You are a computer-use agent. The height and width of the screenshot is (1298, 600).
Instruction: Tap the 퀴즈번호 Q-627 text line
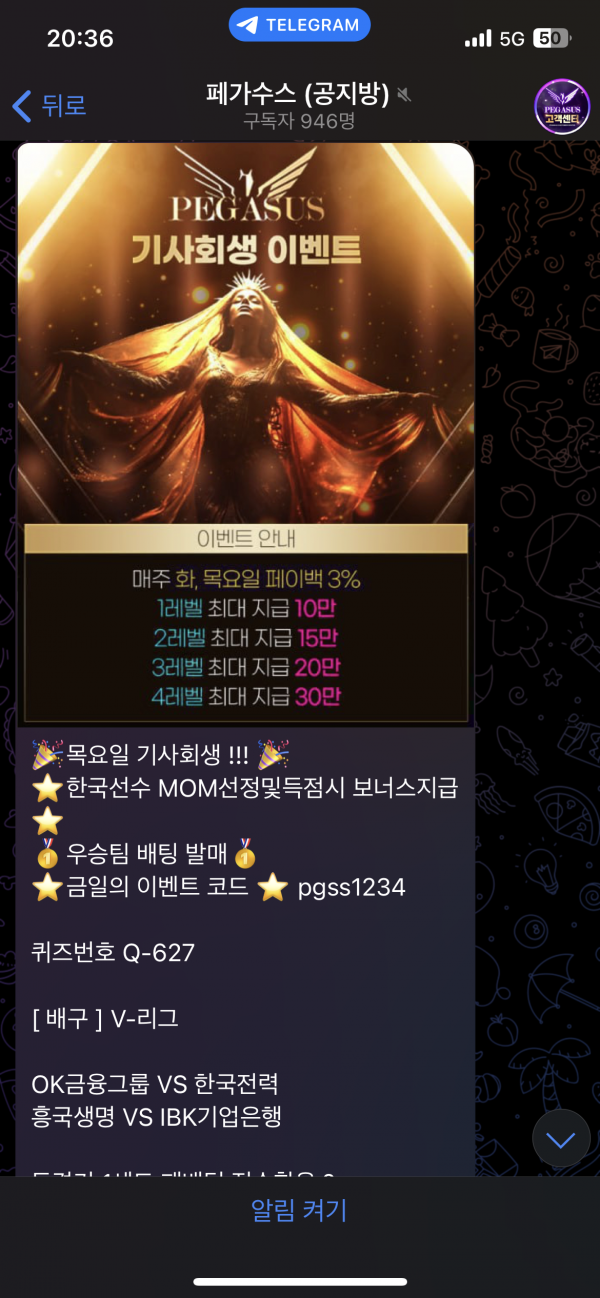point(113,953)
